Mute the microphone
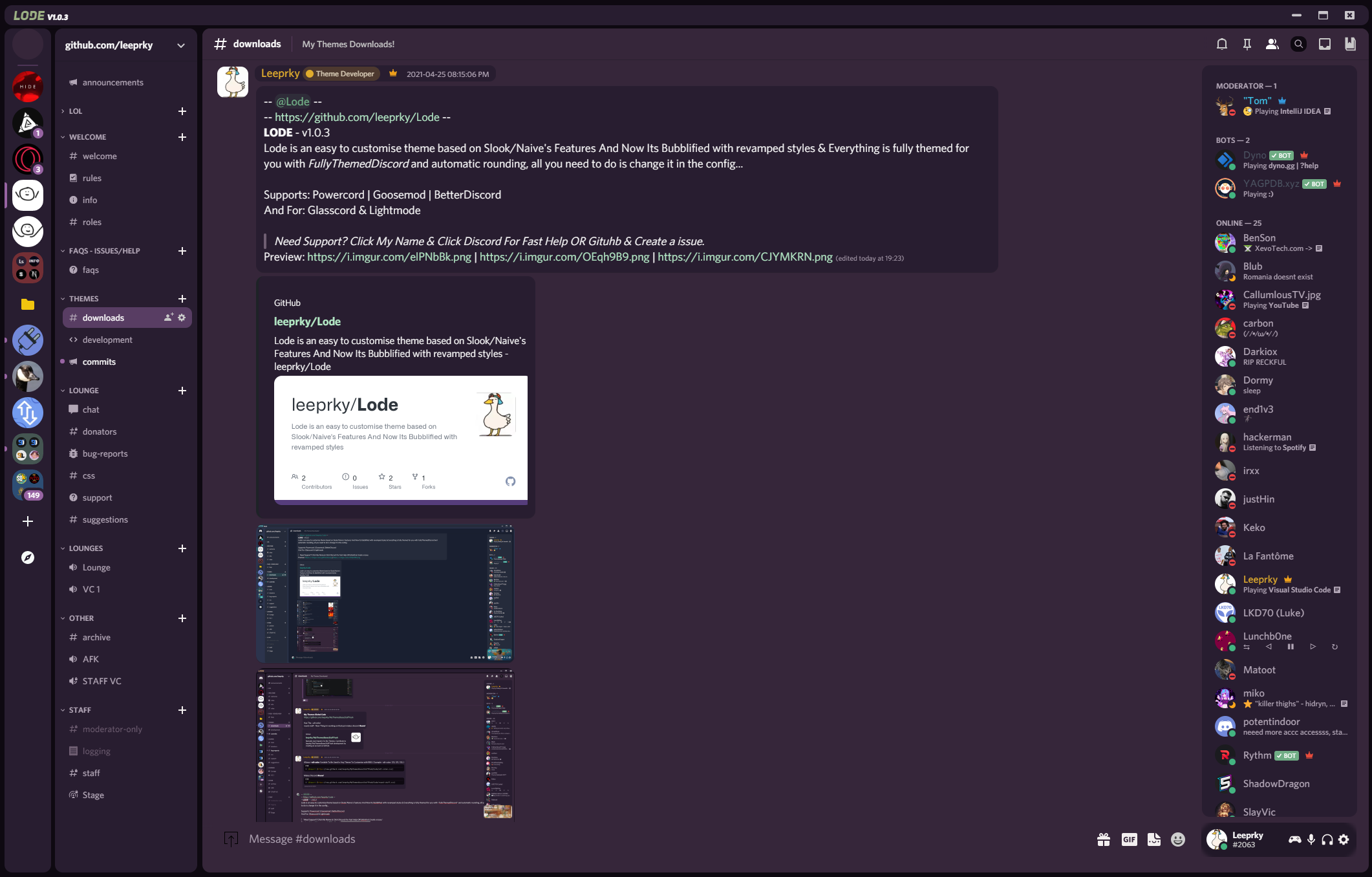 pos(1311,839)
